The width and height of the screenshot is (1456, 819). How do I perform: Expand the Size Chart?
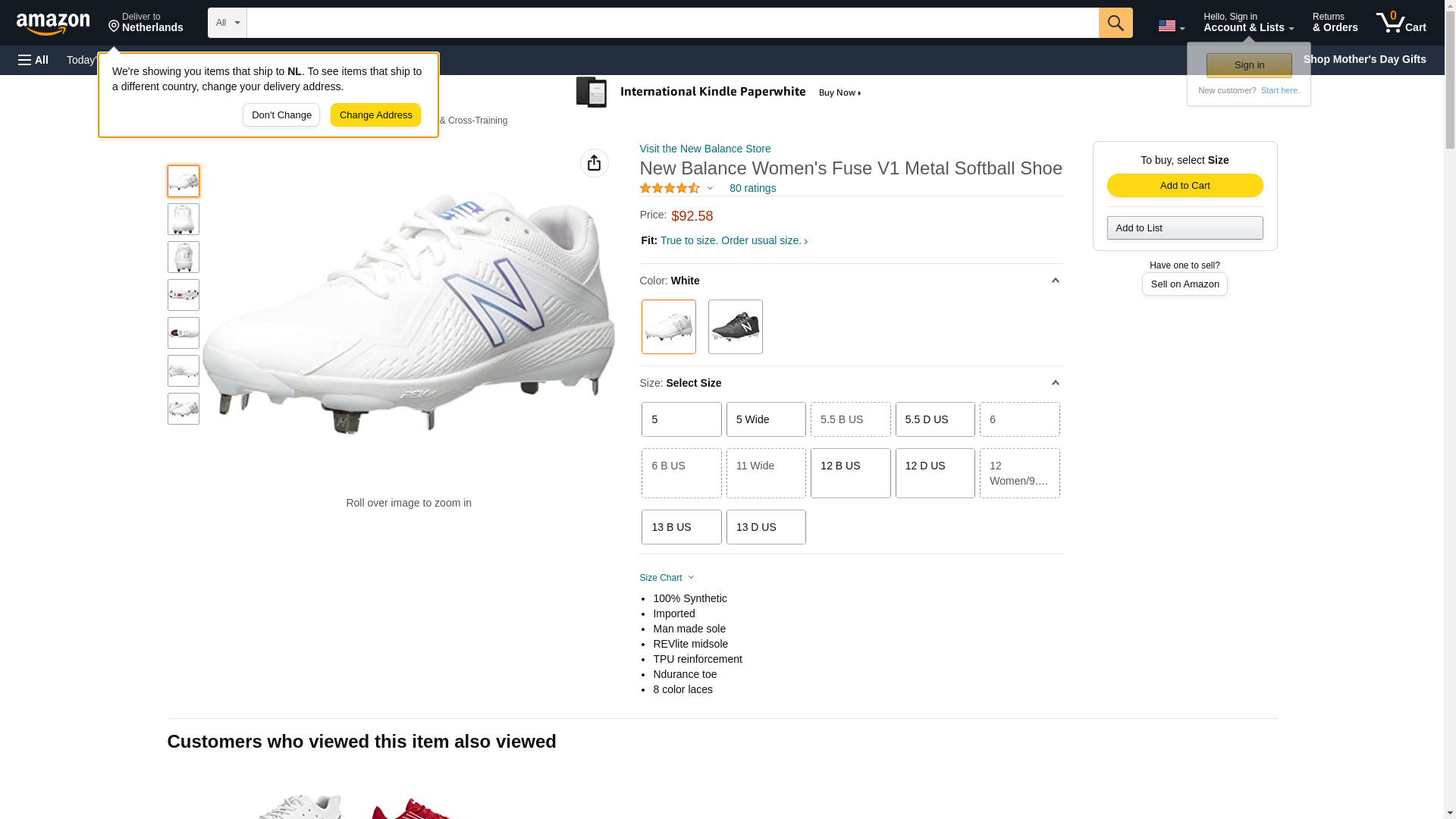click(x=667, y=578)
